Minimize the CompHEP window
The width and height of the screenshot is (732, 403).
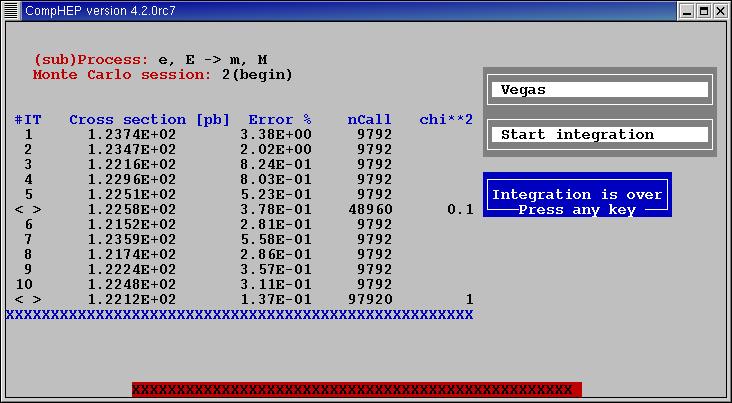click(x=686, y=11)
